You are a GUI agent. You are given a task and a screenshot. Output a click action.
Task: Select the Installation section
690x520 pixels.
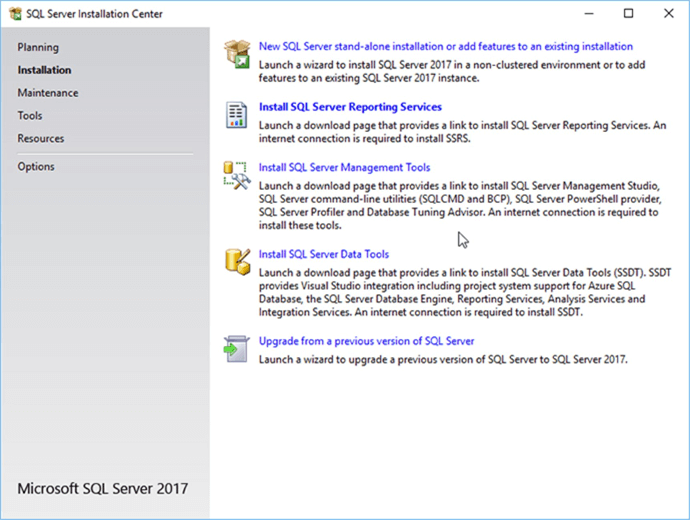click(x=44, y=70)
